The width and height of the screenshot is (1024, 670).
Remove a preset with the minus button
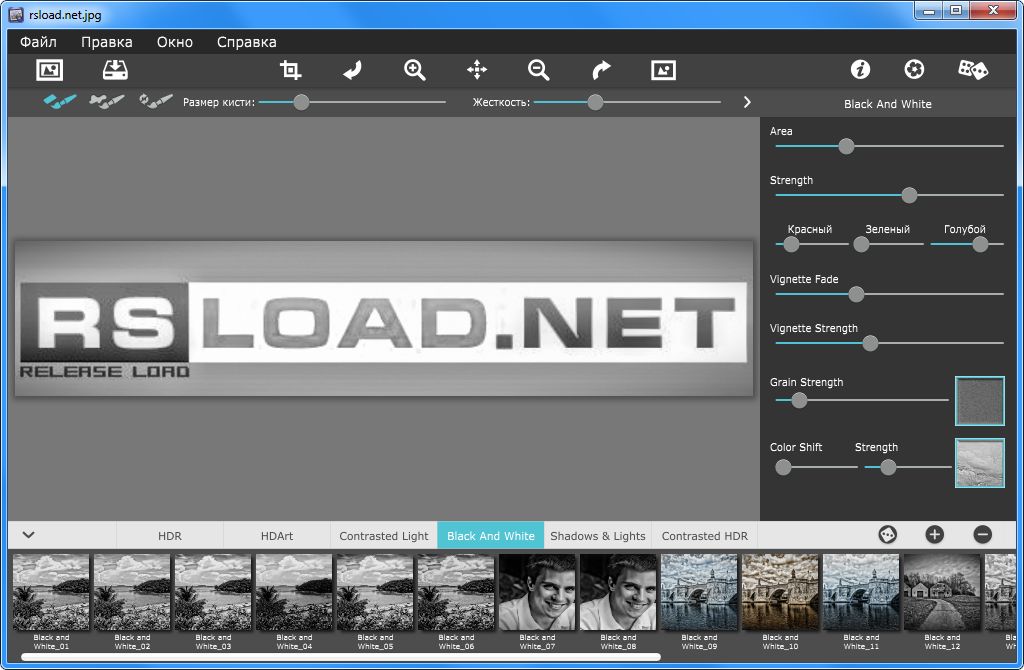click(x=982, y=535)
